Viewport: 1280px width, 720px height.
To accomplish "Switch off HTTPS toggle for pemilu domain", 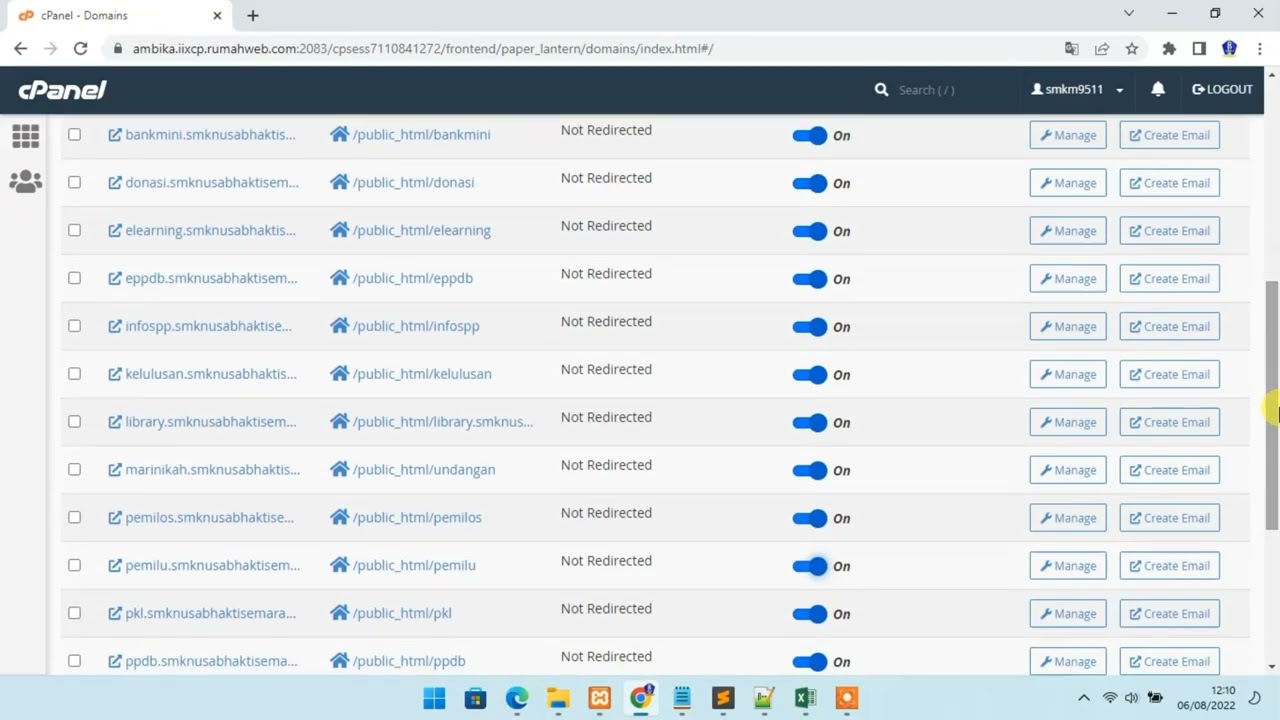I will 809,566.
